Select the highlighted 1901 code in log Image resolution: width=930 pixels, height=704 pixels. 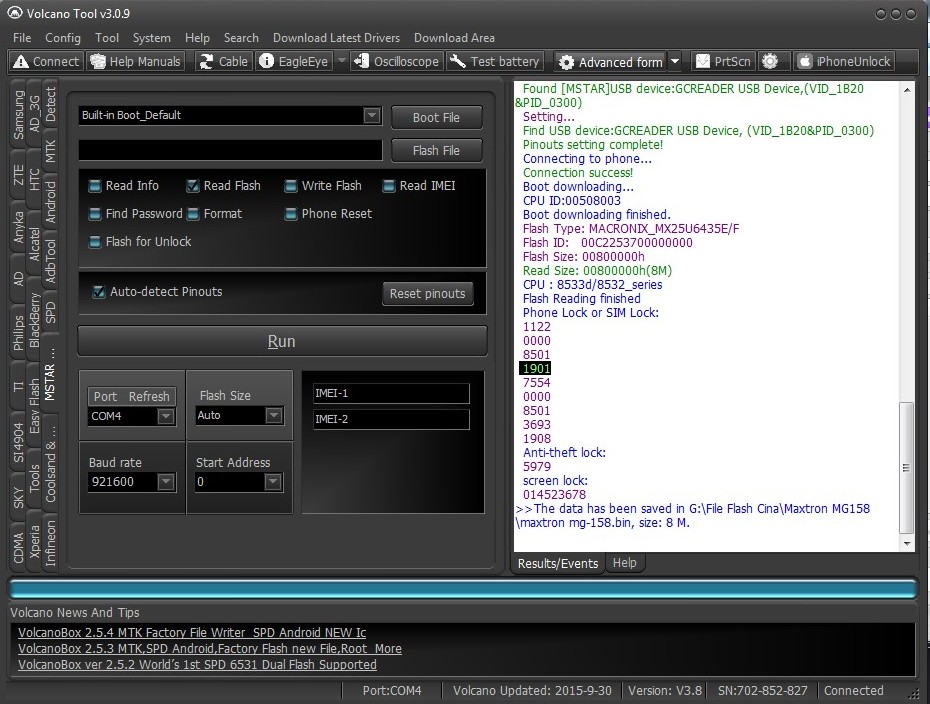pos(536,369)
